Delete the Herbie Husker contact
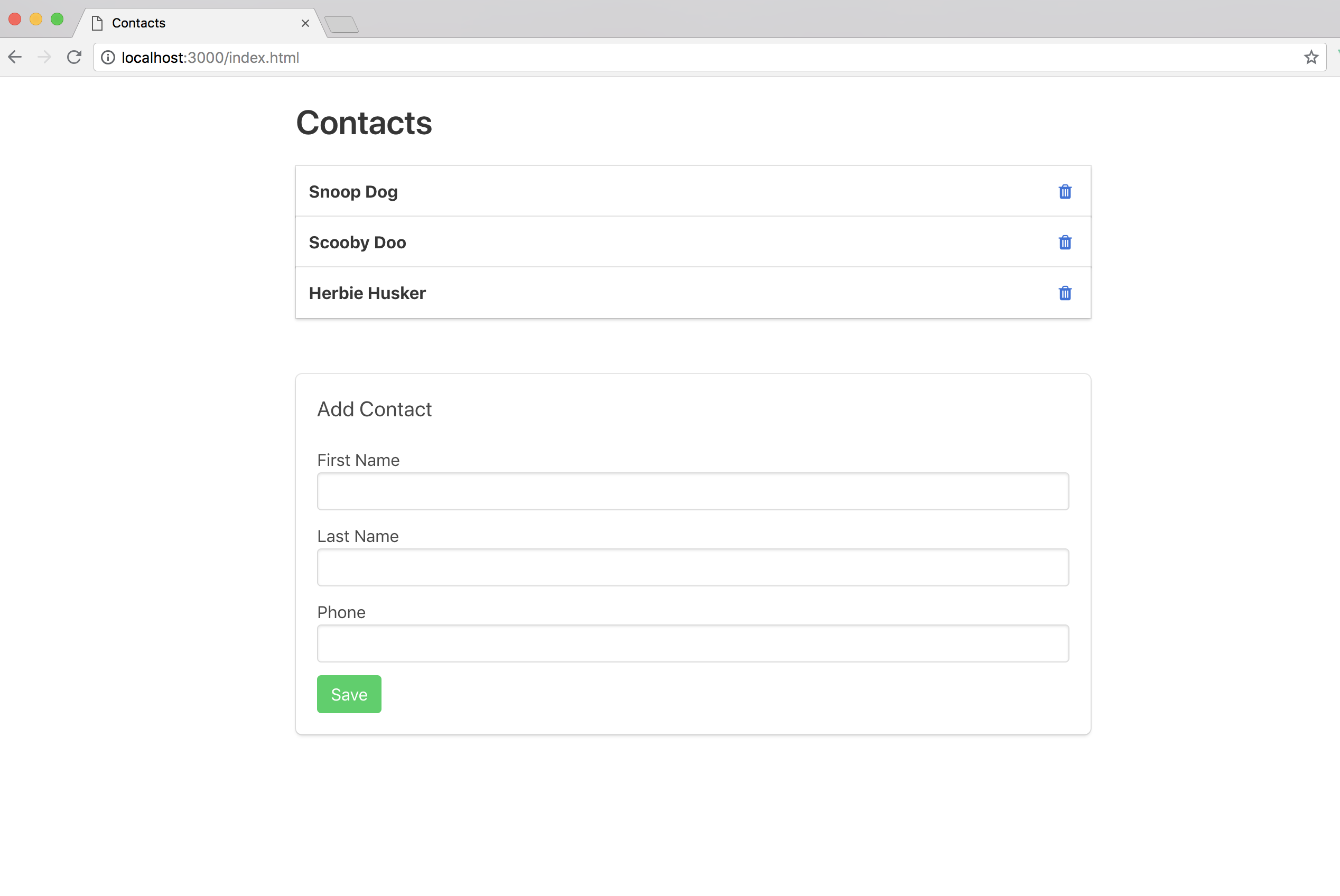 coord(1064,293)
